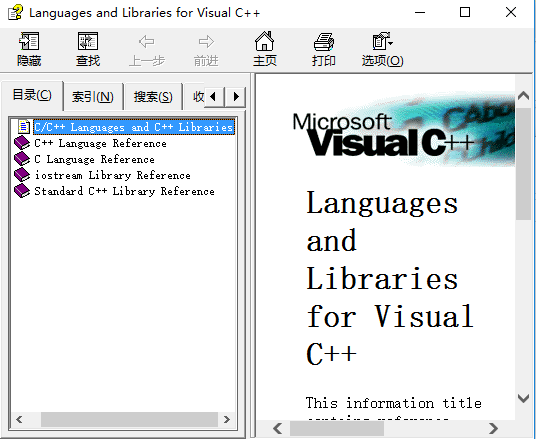Image resolution: width=536 pixels, height=439 pixels.
Task: Select iostream Library Reference tree entry
Action: tap(112, 175)
